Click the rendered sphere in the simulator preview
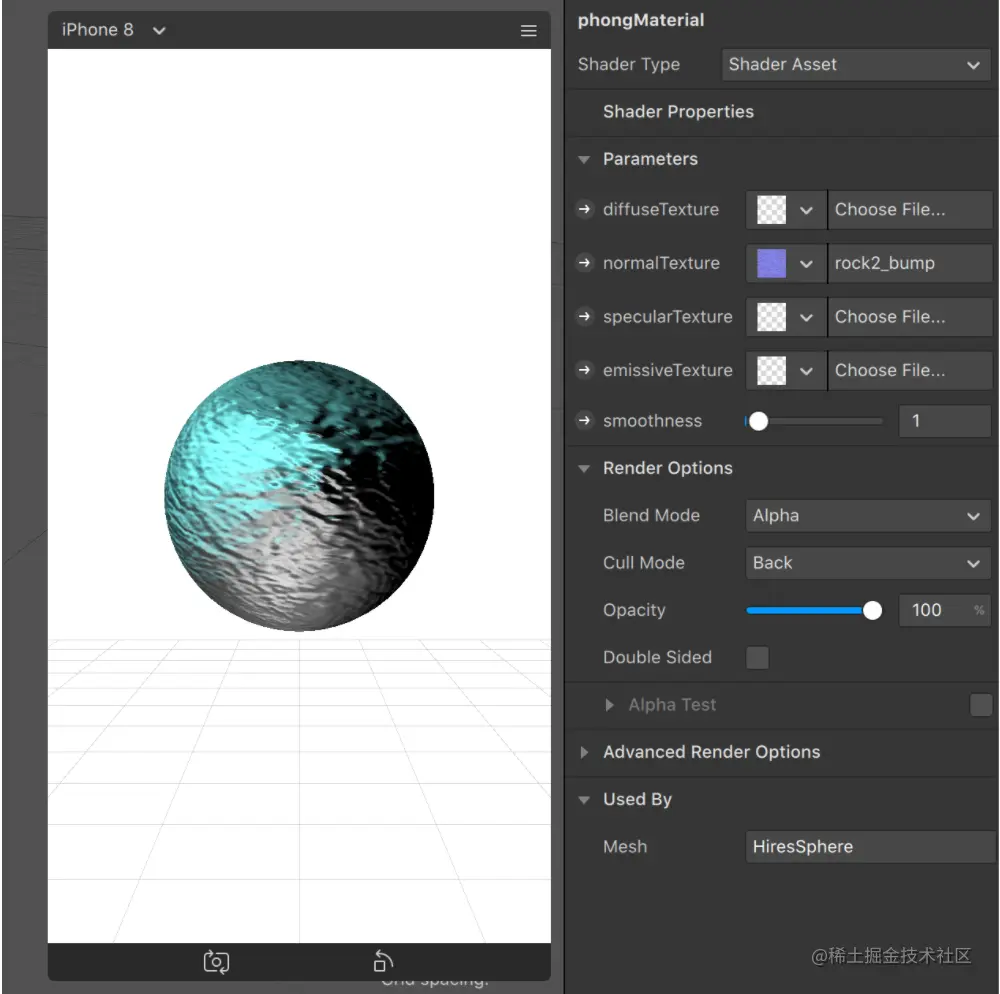 pyautogui.click(x=299, y=495)
